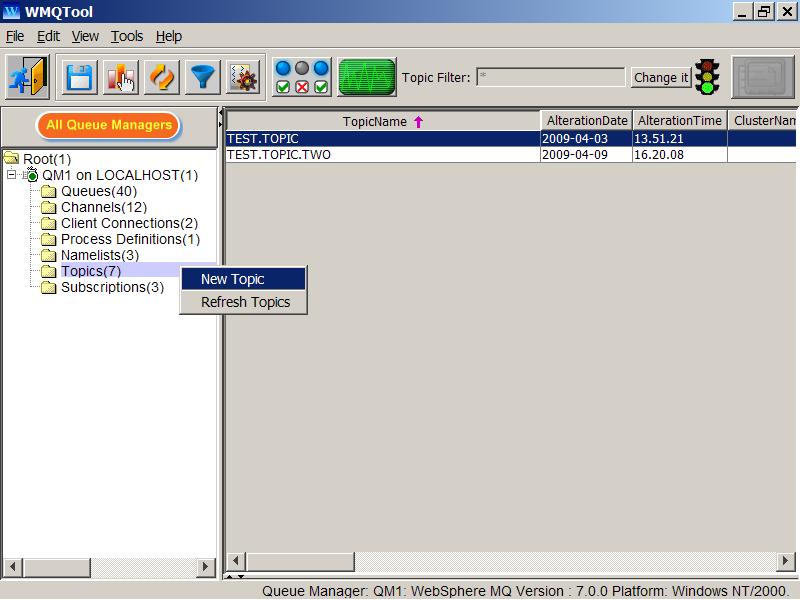The height and width of the screenshot is (600, 800).
Task: Select the TEST.TOPIC row
Action: tap(511, 138)
